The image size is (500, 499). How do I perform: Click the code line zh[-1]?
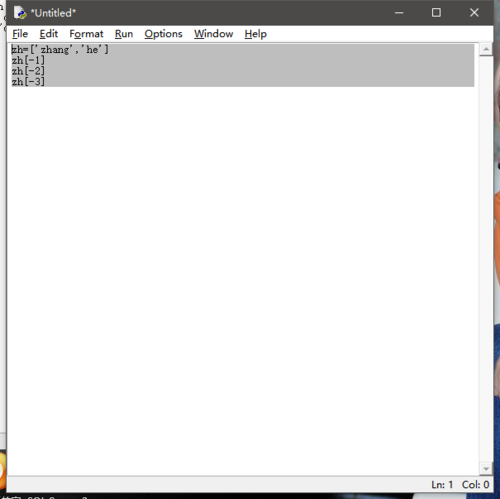pyautogui.click(x=28, y=60)
